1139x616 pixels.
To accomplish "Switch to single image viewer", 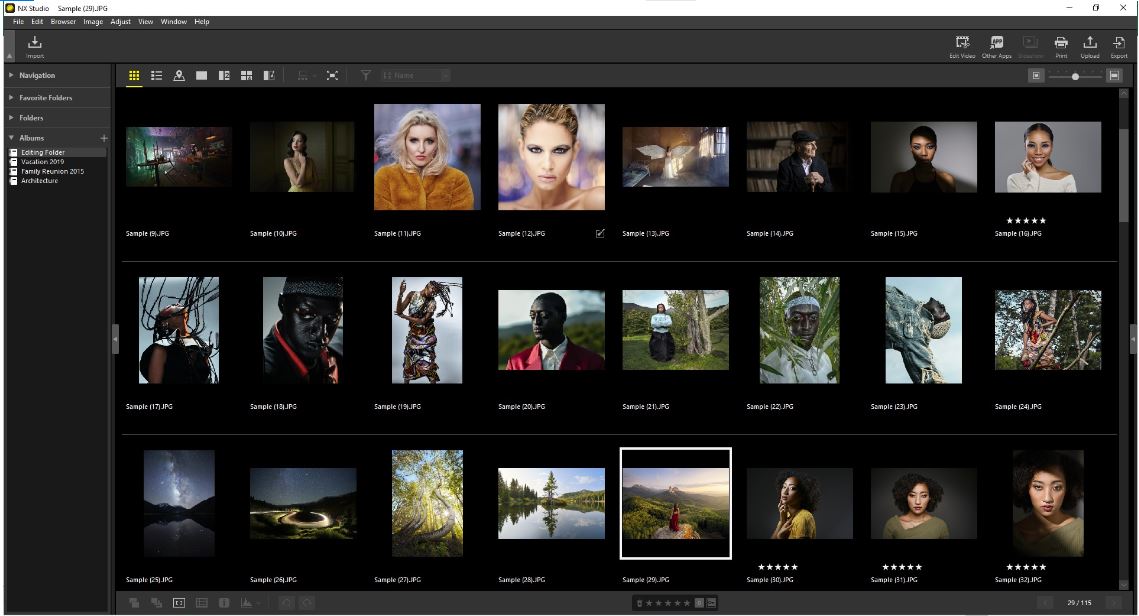I will coord(201,76).
